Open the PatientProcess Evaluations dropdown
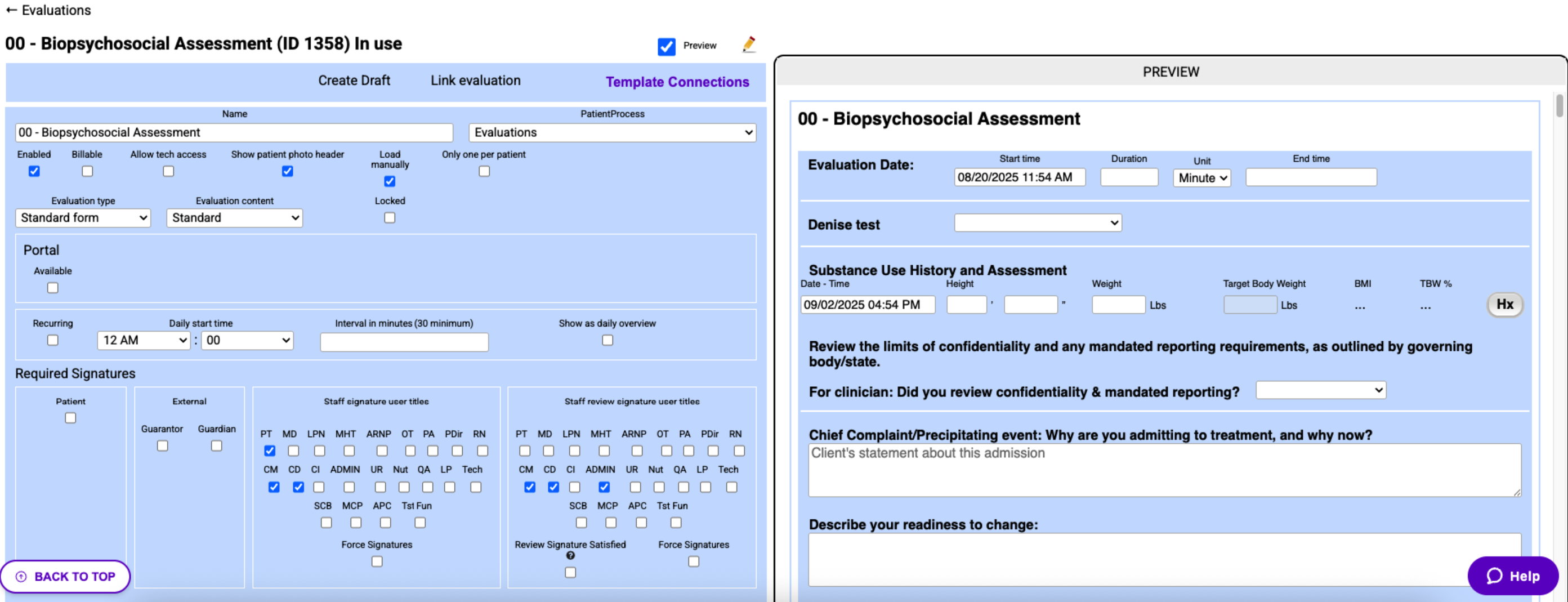 pos(612,133)
